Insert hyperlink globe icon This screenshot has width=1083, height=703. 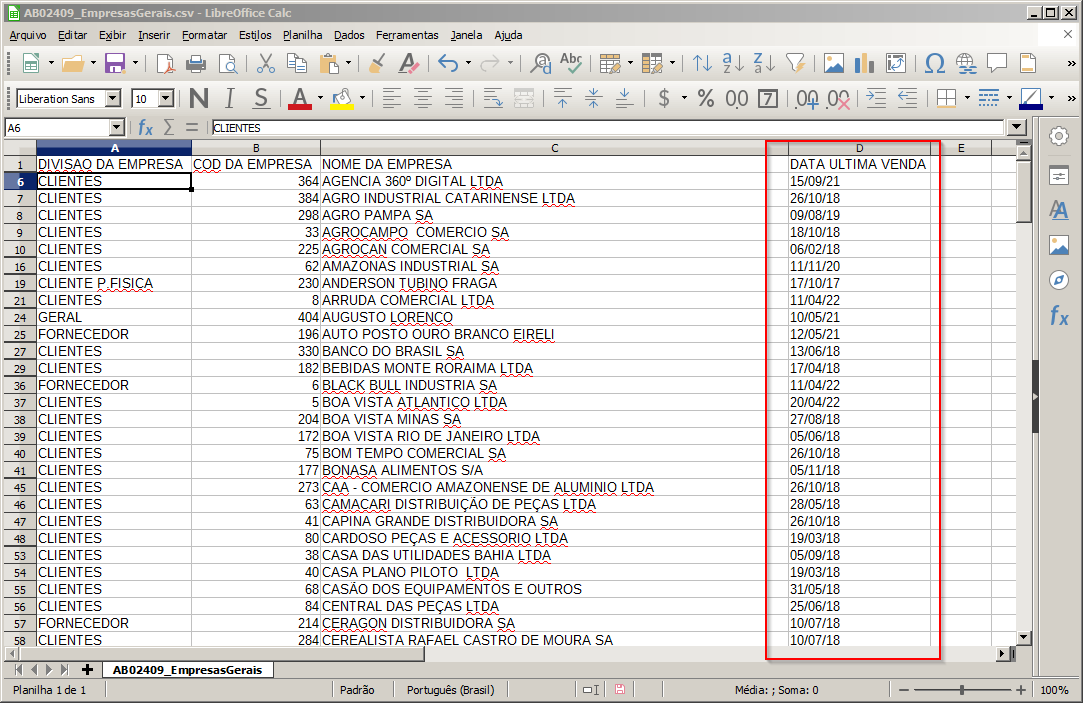(x=966, y=64)
